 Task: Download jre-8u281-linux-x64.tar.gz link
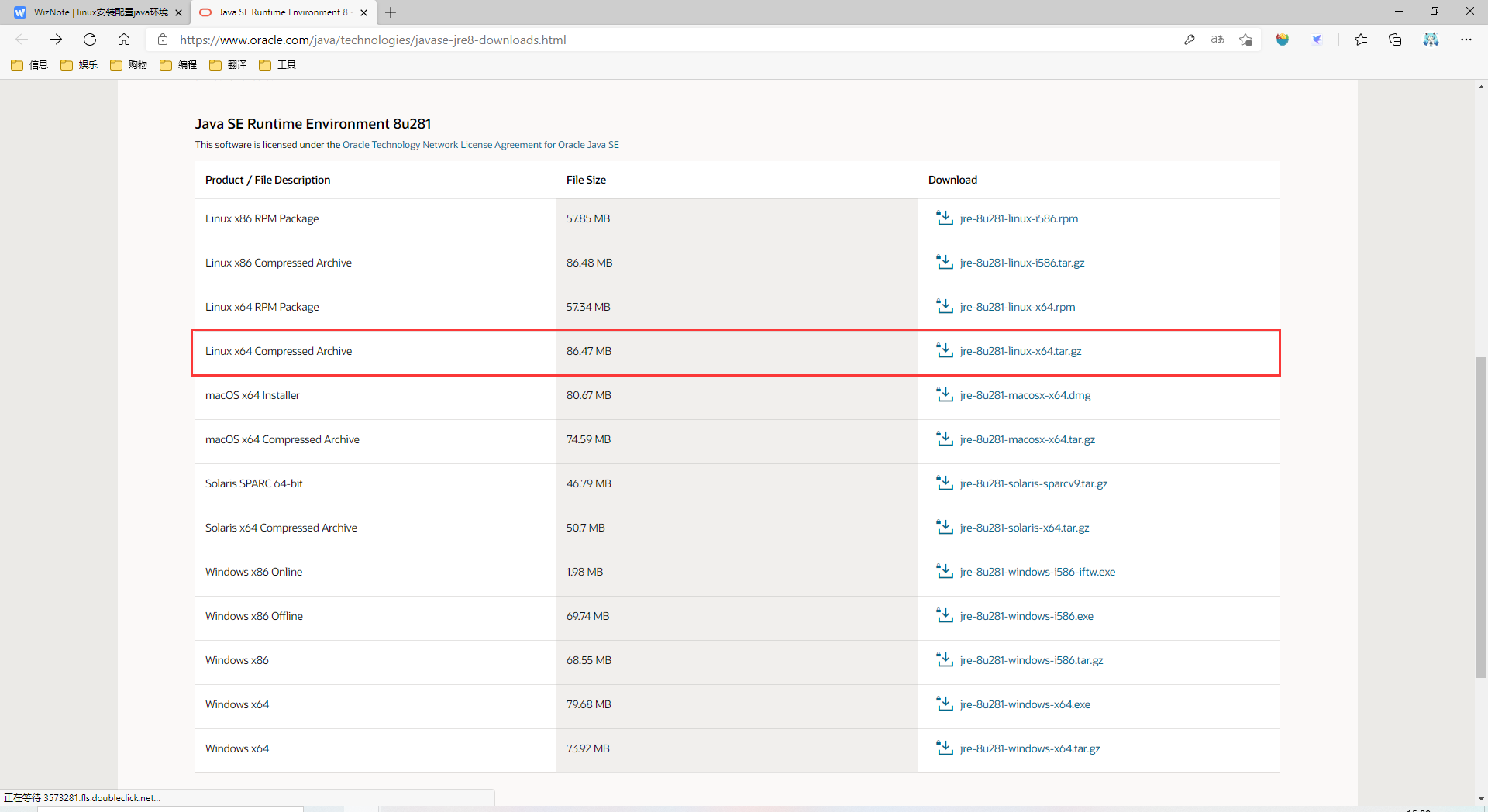(1021, 351)
